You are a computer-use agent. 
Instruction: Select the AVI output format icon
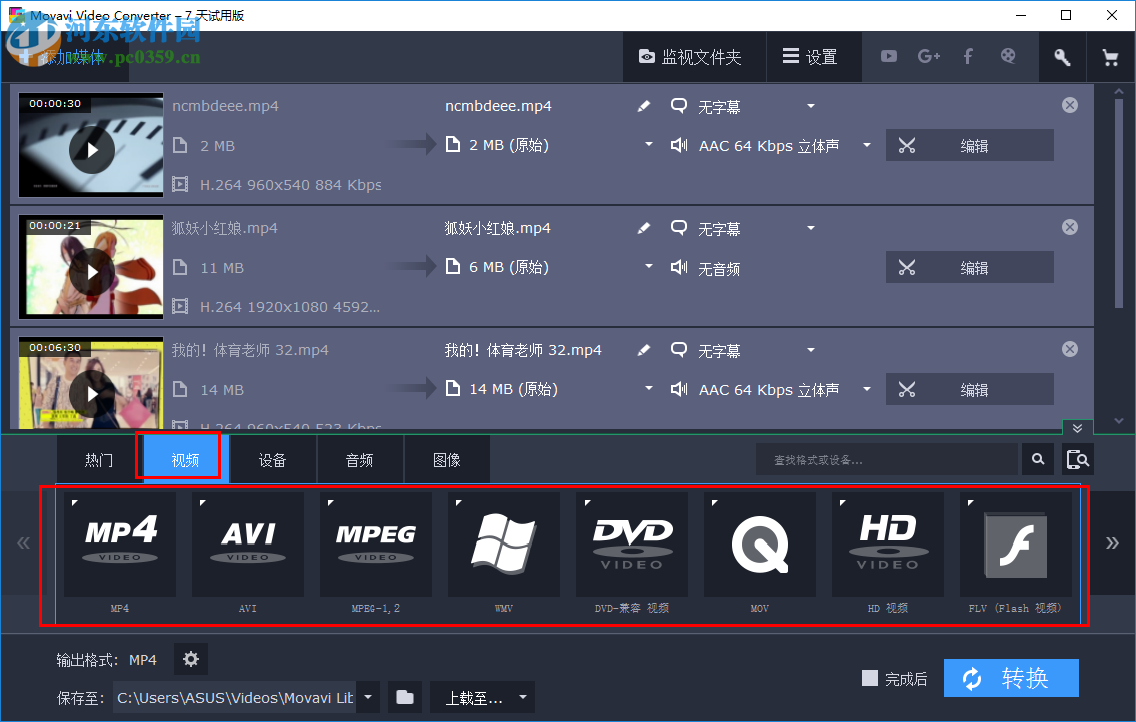pos(247,543)
